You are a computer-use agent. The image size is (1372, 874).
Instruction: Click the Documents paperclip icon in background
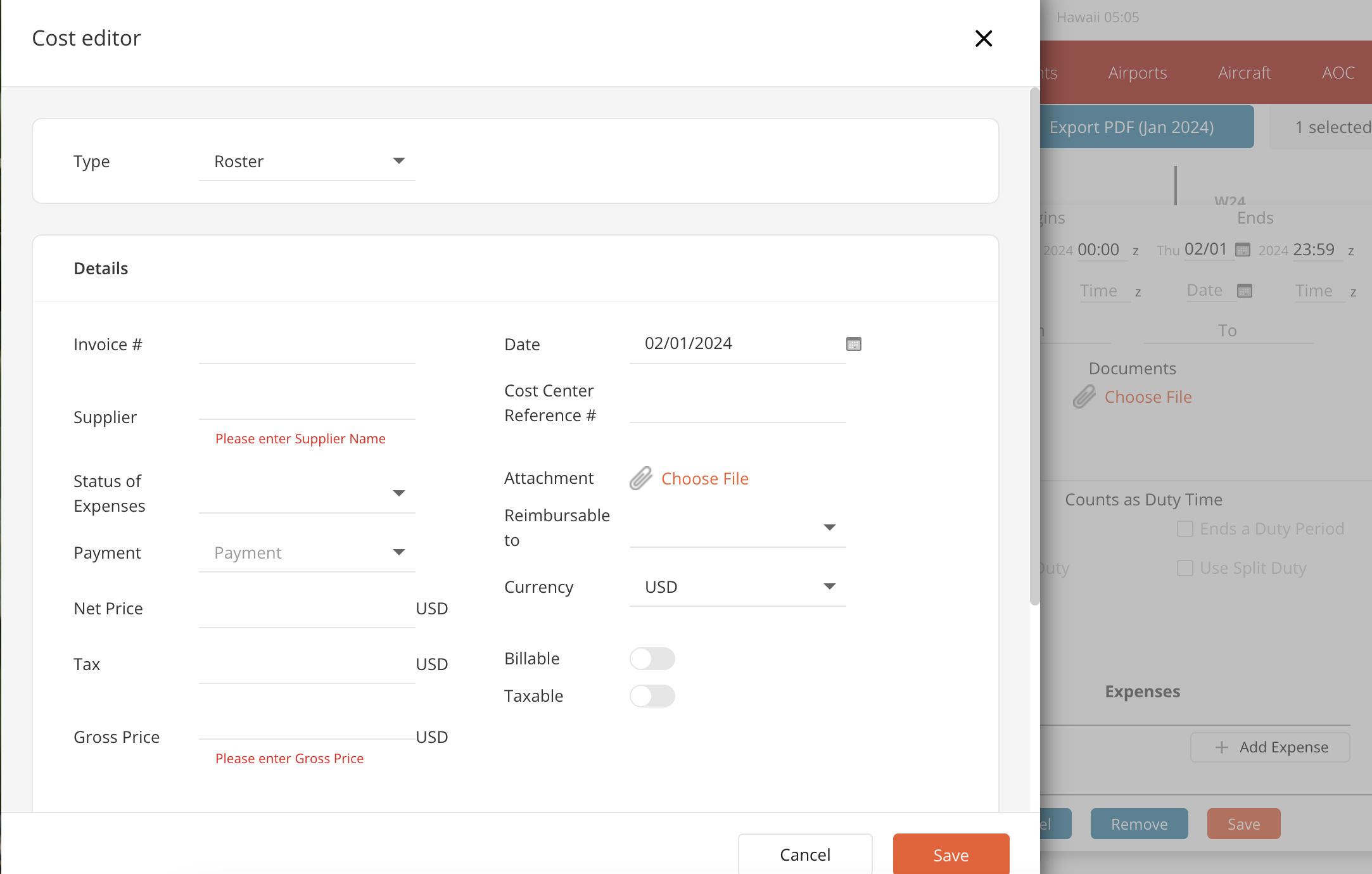1084,397
